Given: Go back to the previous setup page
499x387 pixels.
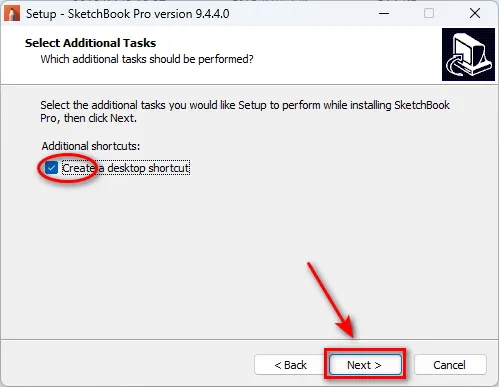Looking at the screenshot, I should (290, 365).
